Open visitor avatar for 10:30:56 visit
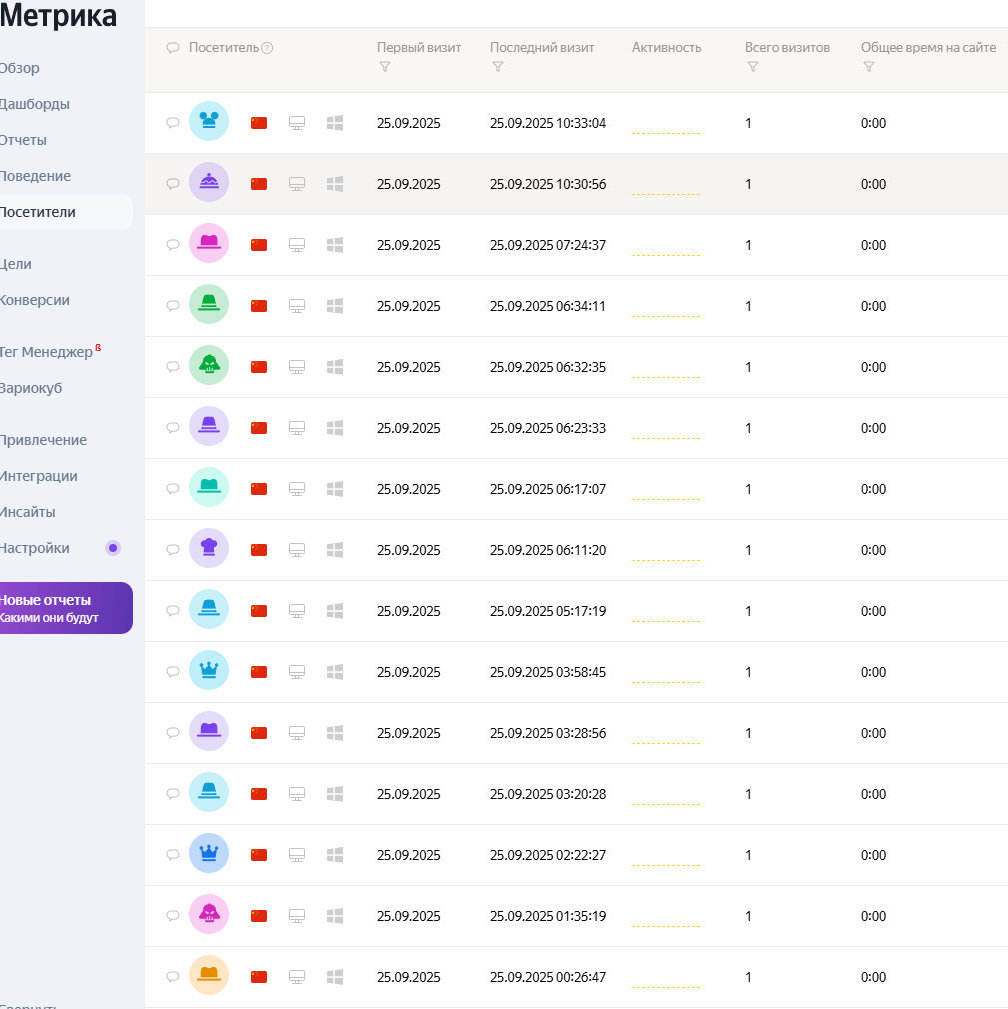 pyautogui.click(x=209, y=183)
